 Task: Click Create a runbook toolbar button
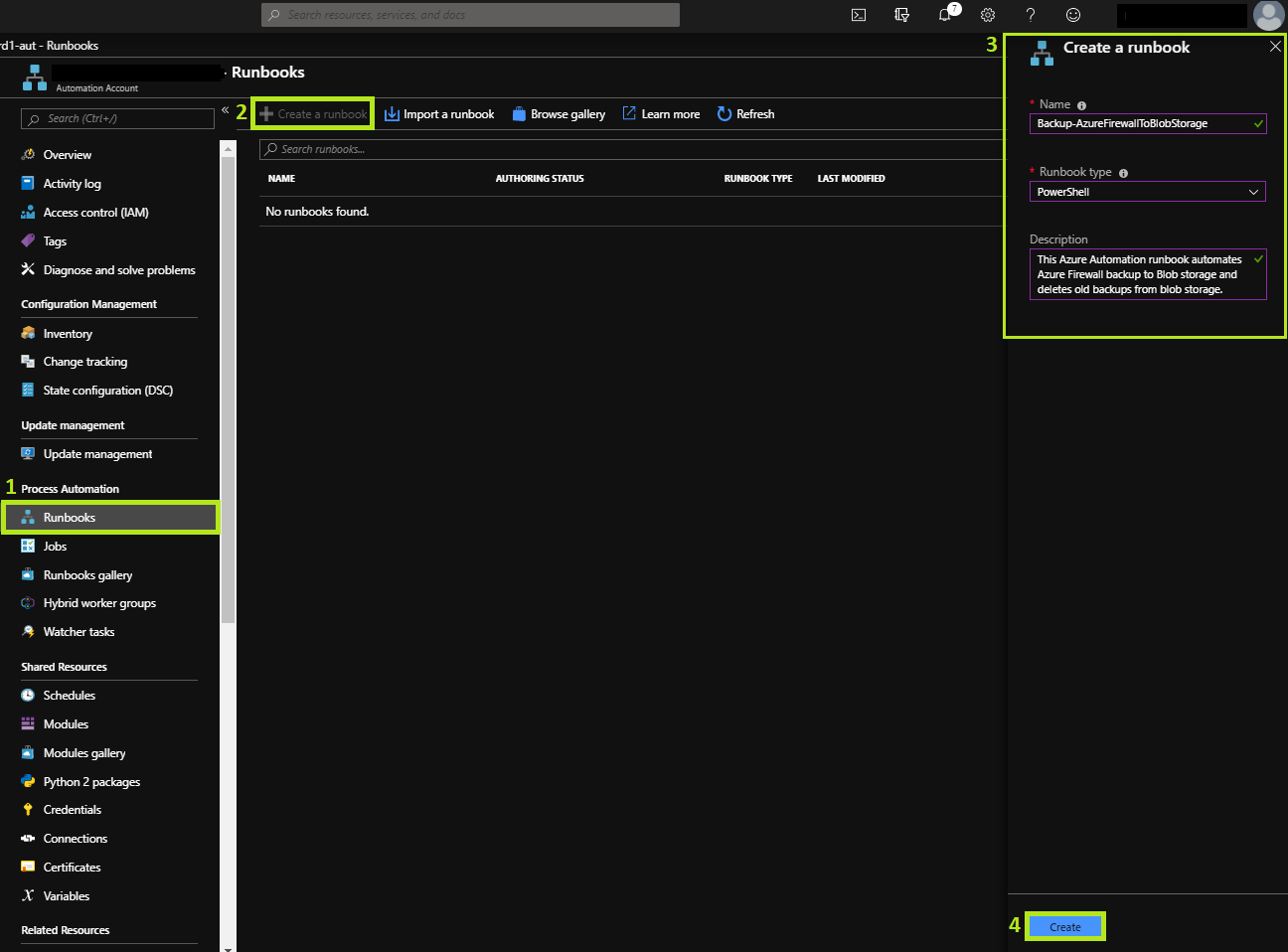click(x=313, y=114)
